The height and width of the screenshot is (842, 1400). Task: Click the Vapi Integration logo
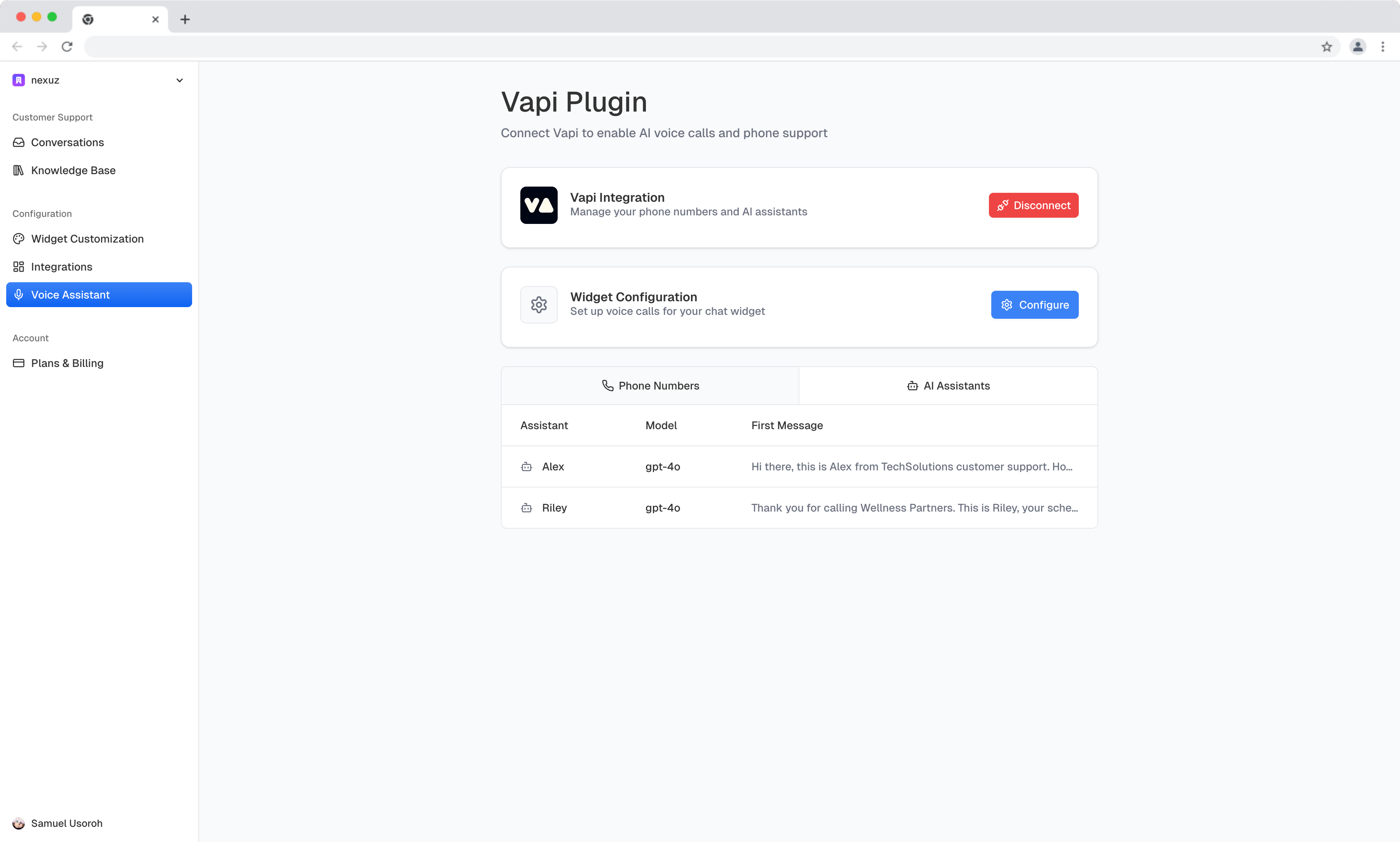point(538,205)
